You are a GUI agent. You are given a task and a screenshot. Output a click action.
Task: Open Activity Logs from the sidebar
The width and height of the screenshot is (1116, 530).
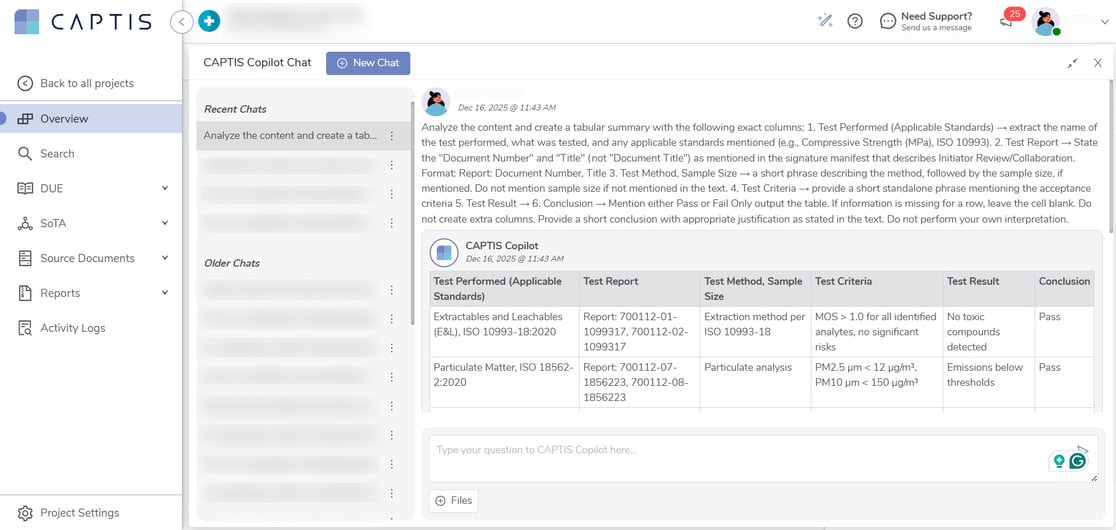[x=72, y=328]
